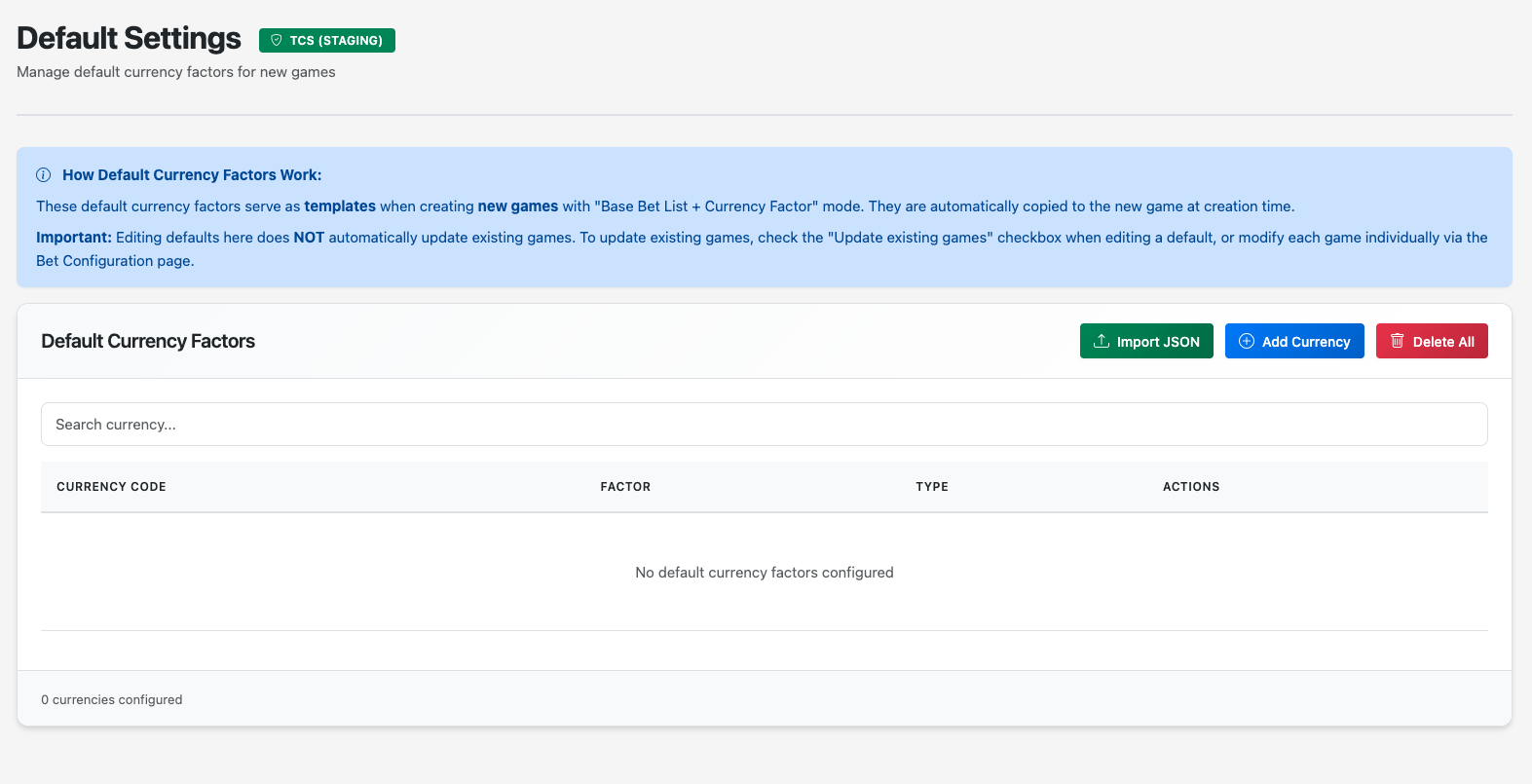Viewport: 1532px width, 784px height.
Task: Select the Factor column header
Action: click(x=625, y=487)
